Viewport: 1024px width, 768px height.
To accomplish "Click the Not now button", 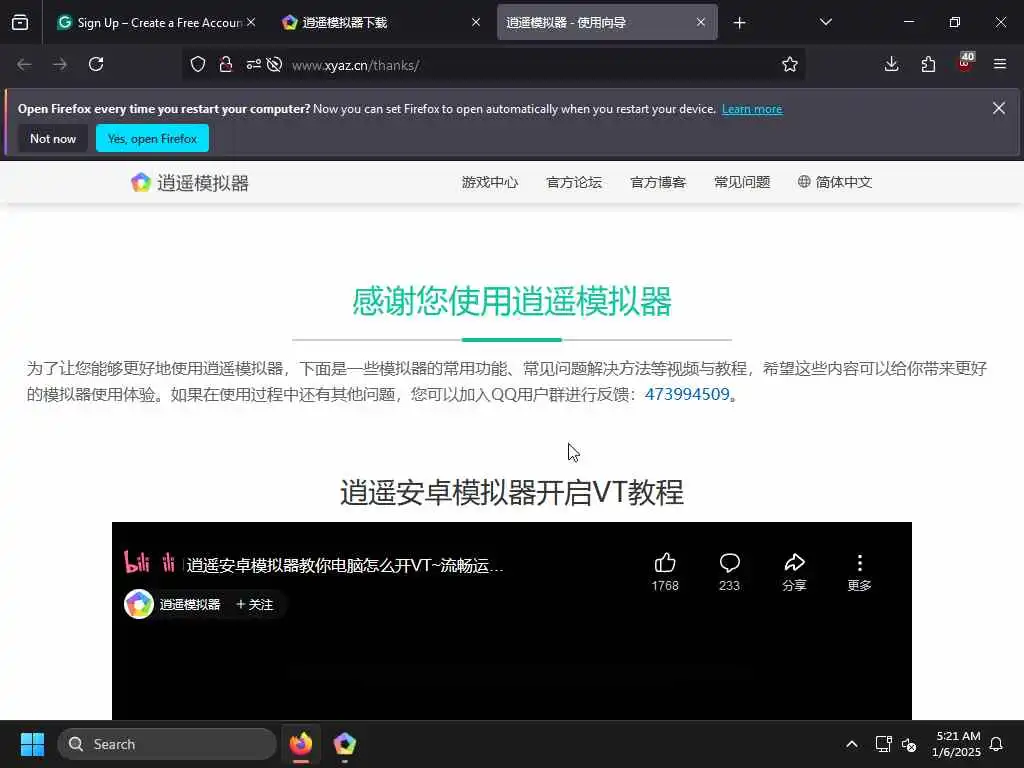I will click(53, 138).
